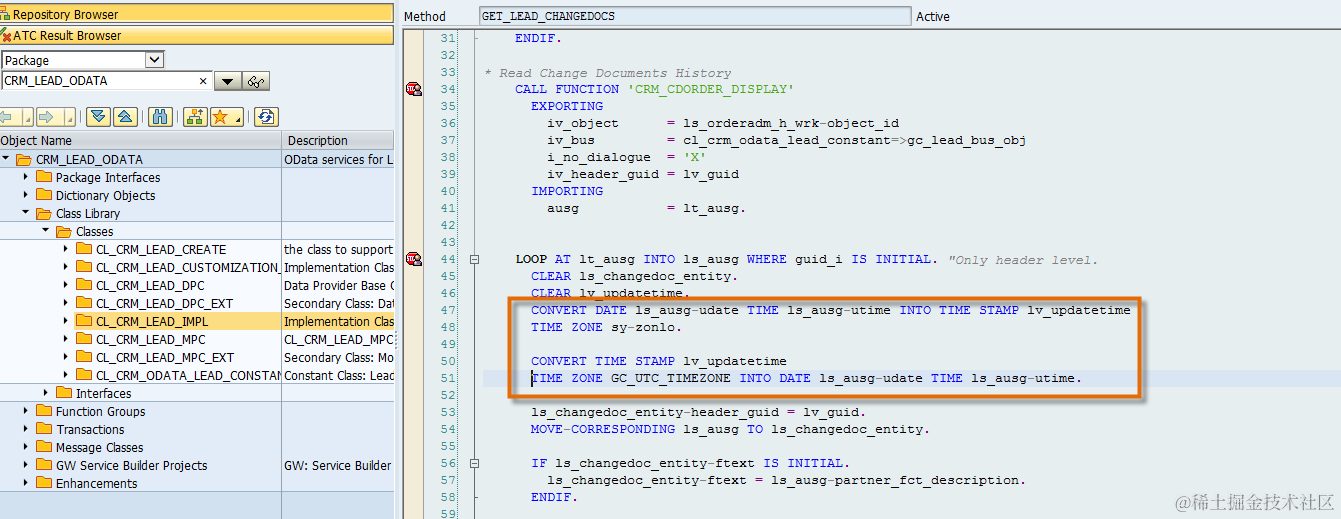Expand the CL_CRM_LEAD_CREATE class node
This screenshot has height=519, width=1341.
66,249
